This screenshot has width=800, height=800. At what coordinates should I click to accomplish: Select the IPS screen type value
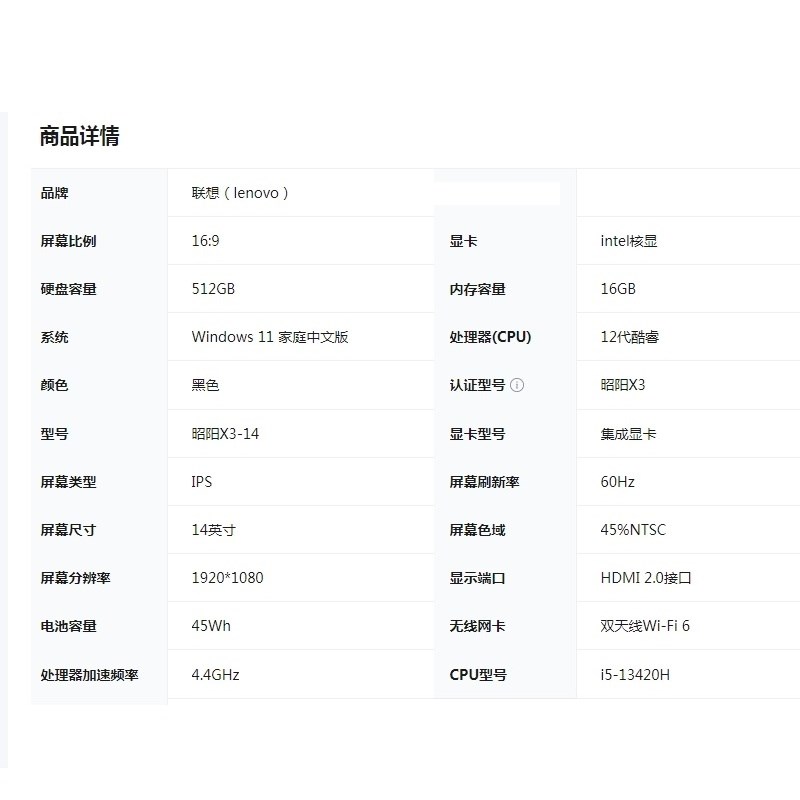tap(202, 482)
